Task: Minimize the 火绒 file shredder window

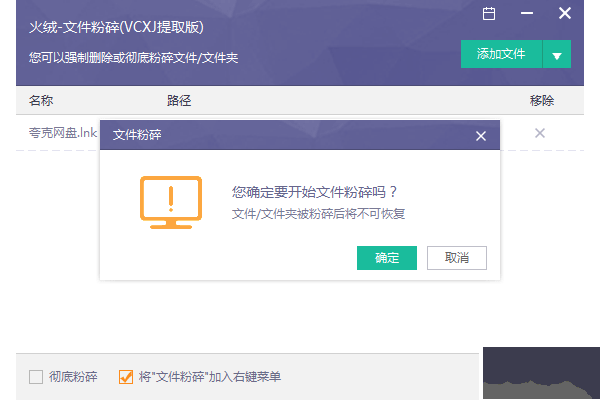Action: tap(528, 14)
